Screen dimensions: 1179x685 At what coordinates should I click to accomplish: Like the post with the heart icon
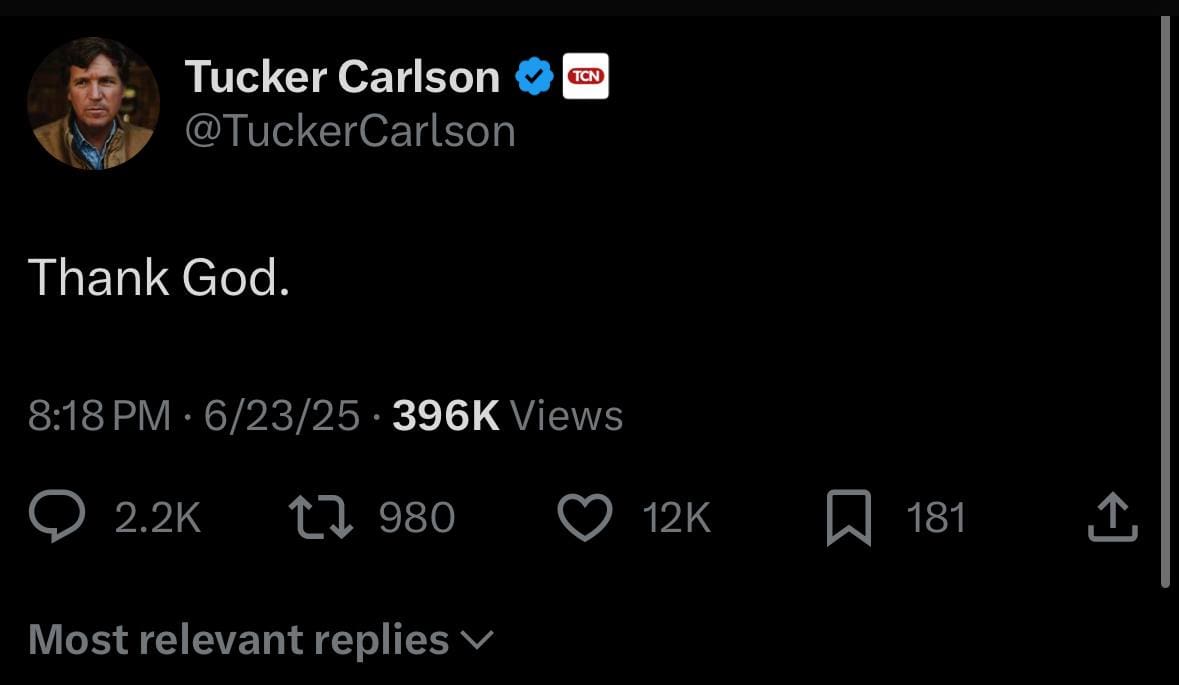pos(584,519)
